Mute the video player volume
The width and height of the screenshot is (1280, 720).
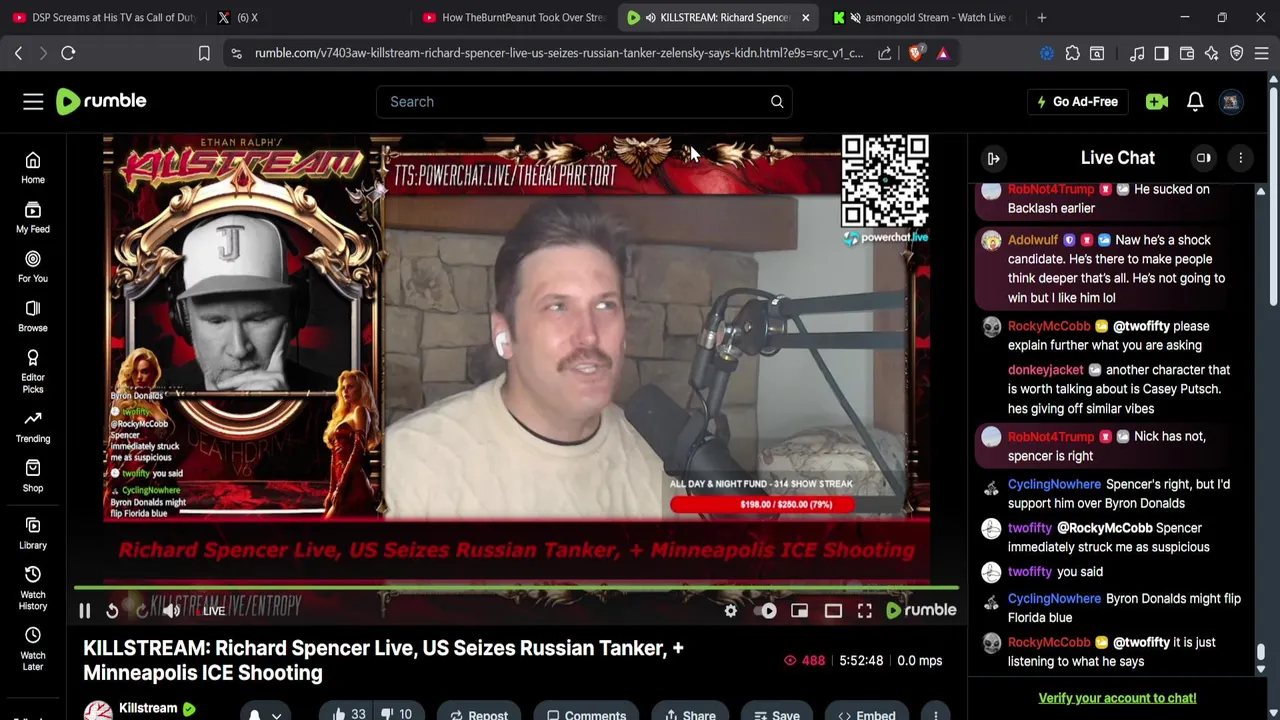click(x=172, y=611)
